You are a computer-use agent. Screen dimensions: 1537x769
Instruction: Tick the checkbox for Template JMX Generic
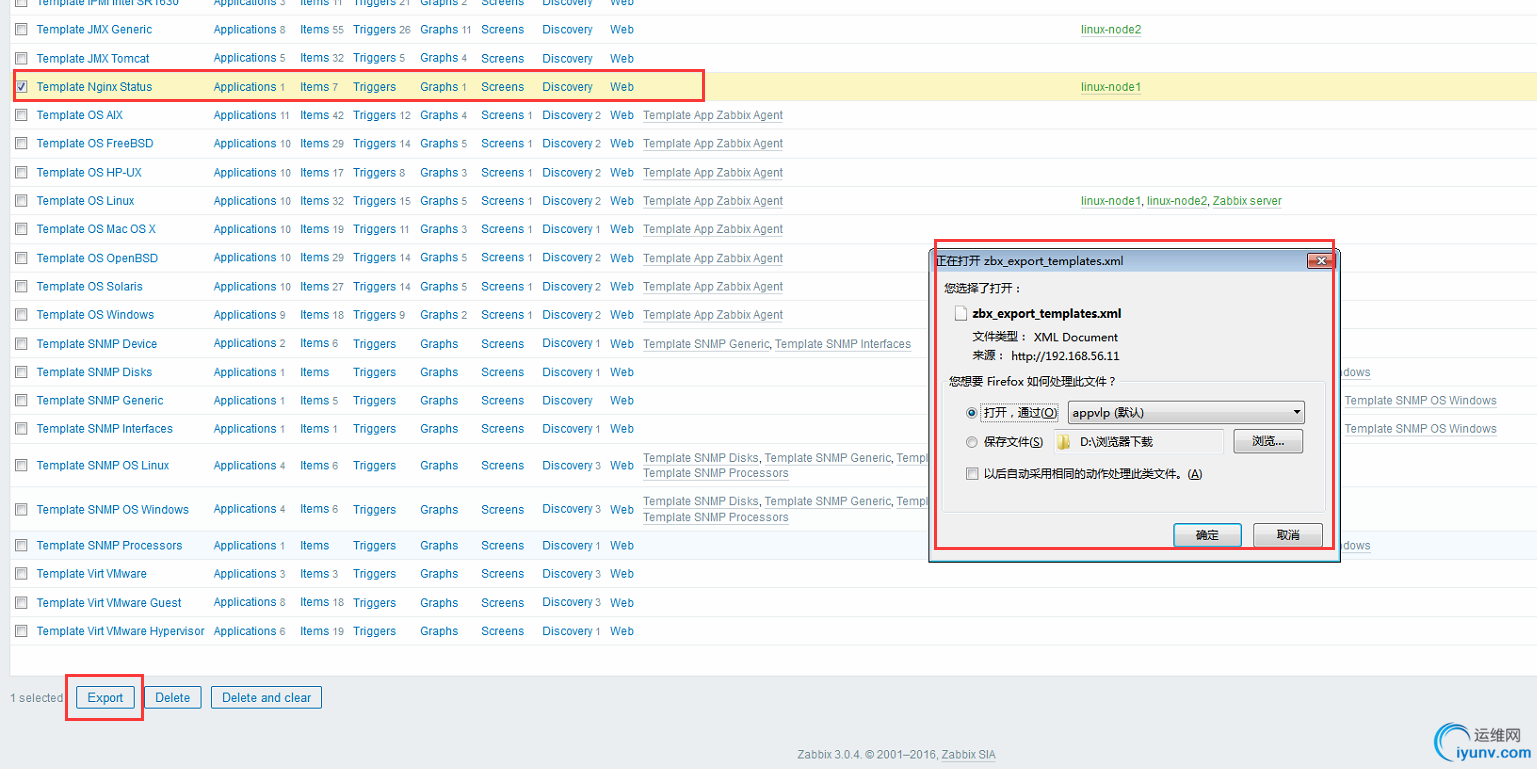tap(21, 30)
